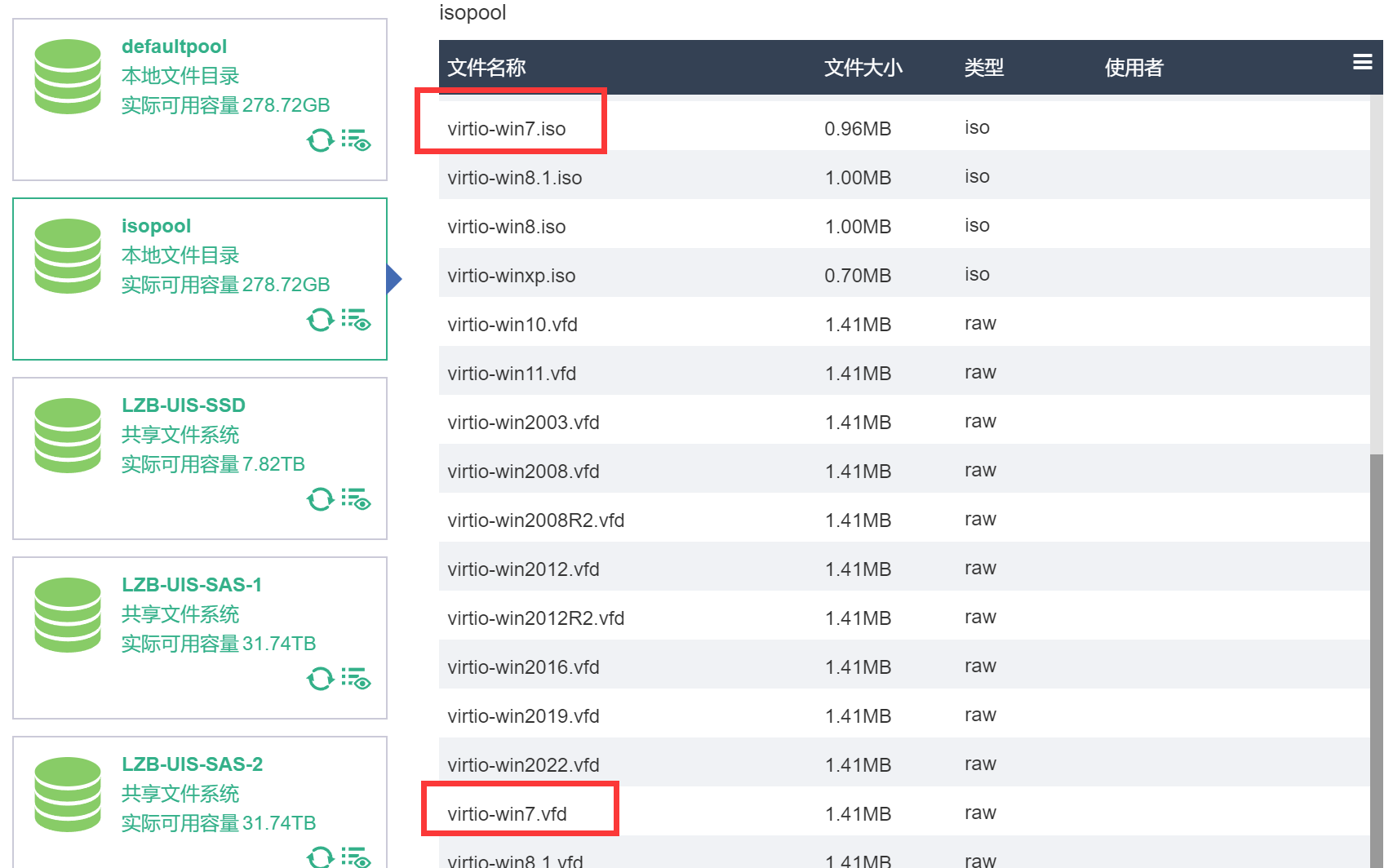Click 本地文件目录 label under isopool

coord(180,255)
